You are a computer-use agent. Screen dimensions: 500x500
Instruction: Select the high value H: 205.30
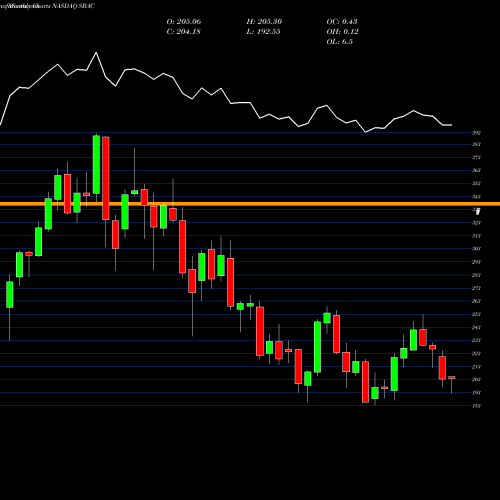tap(264, 22)
